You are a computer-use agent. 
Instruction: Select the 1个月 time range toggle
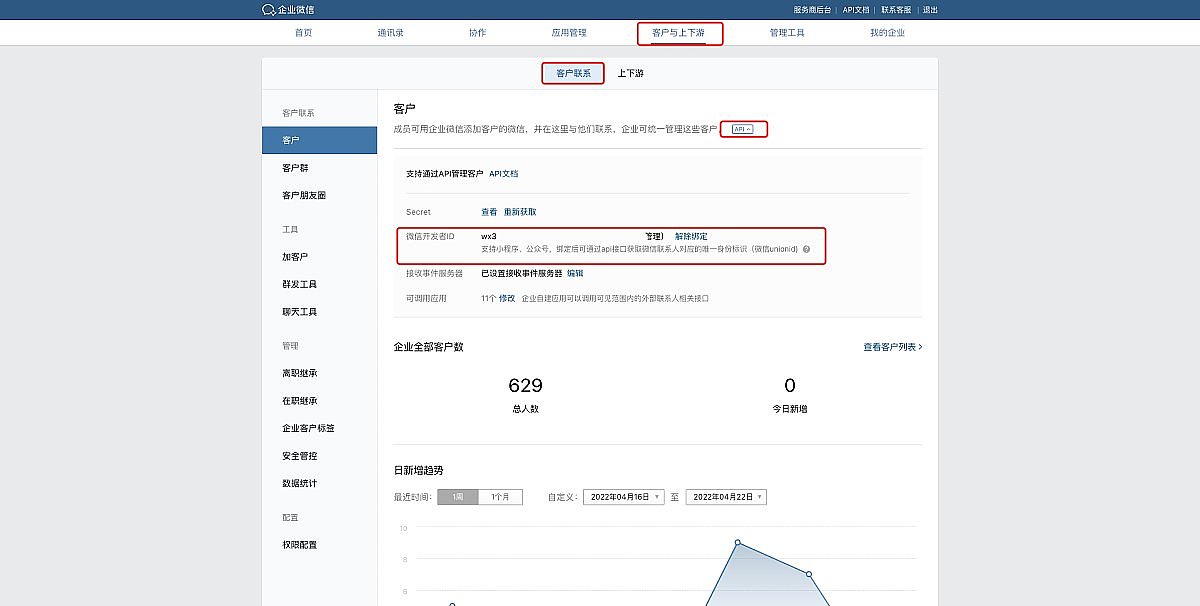pos(501,497)
